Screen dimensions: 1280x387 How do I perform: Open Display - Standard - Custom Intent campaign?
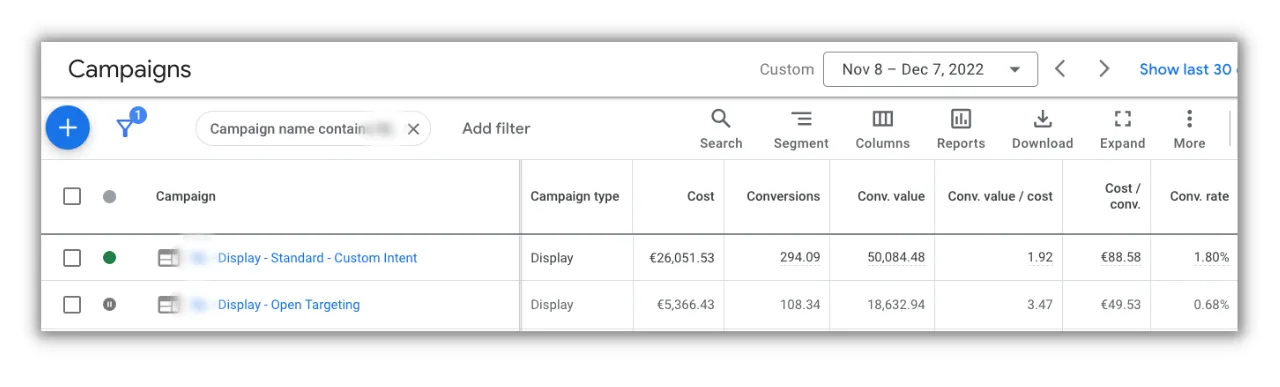[x=317, y=258]
